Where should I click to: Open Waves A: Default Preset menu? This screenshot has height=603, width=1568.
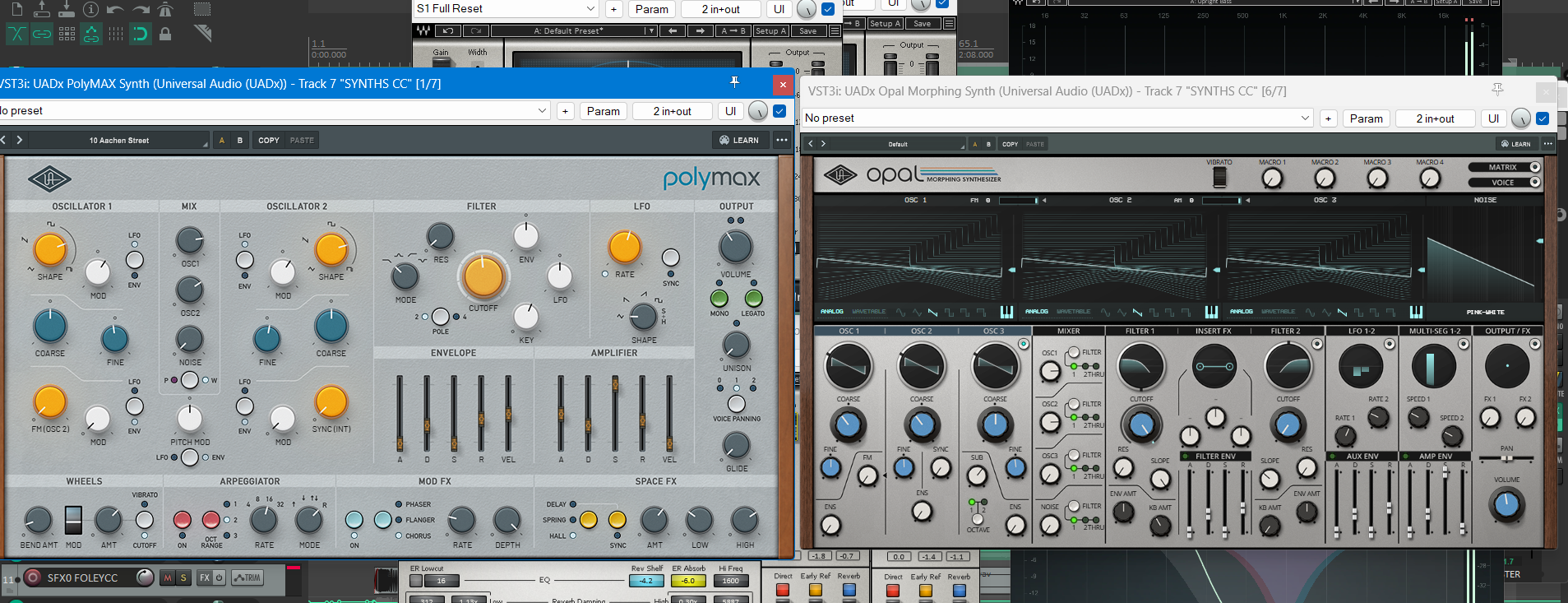click(x=573, y=30)
